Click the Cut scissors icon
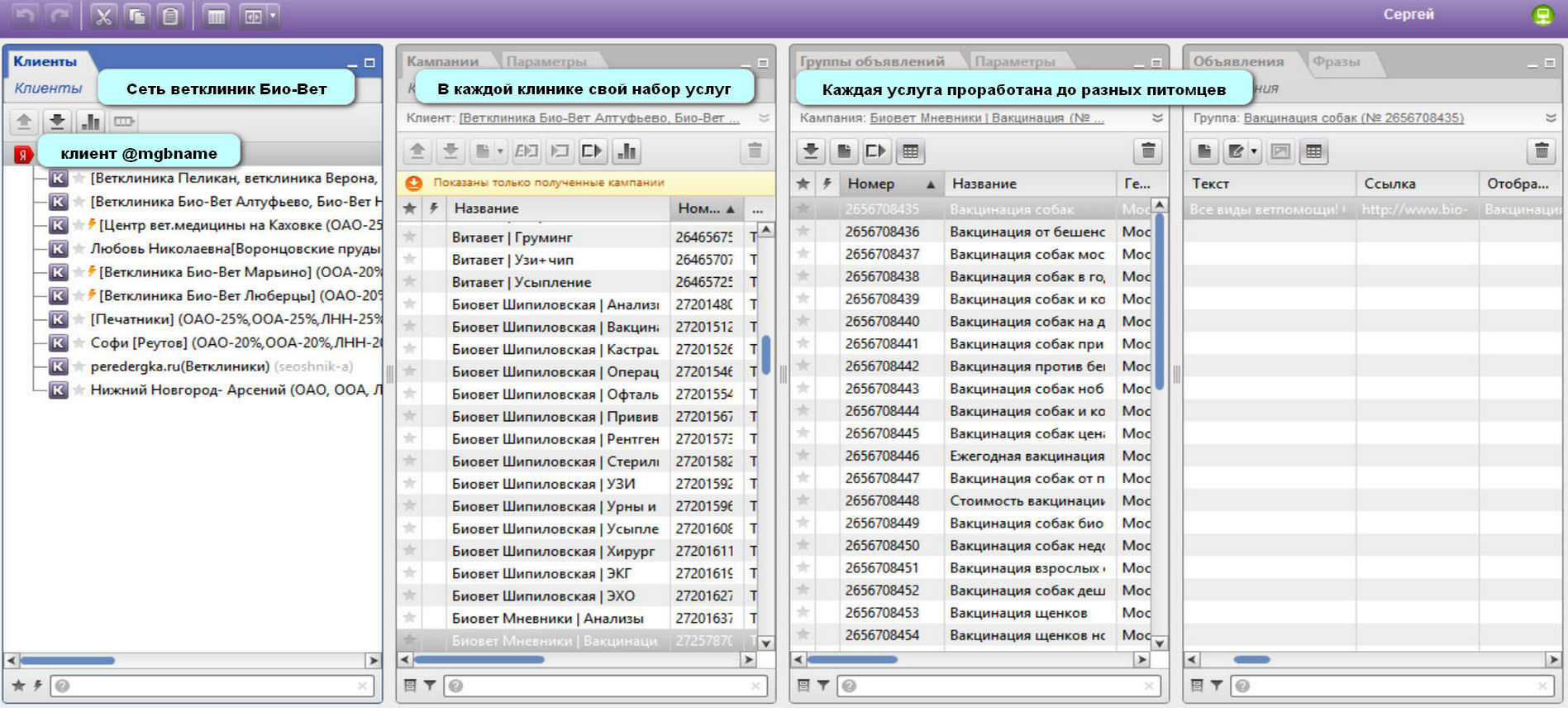1568x708 pixels. click(103, 16)
